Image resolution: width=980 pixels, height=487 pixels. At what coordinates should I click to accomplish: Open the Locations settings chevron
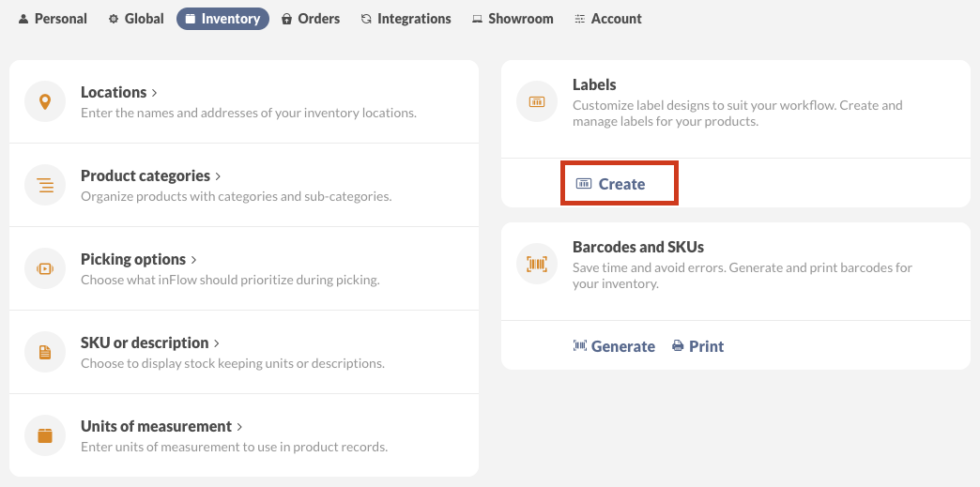(154, 92)
